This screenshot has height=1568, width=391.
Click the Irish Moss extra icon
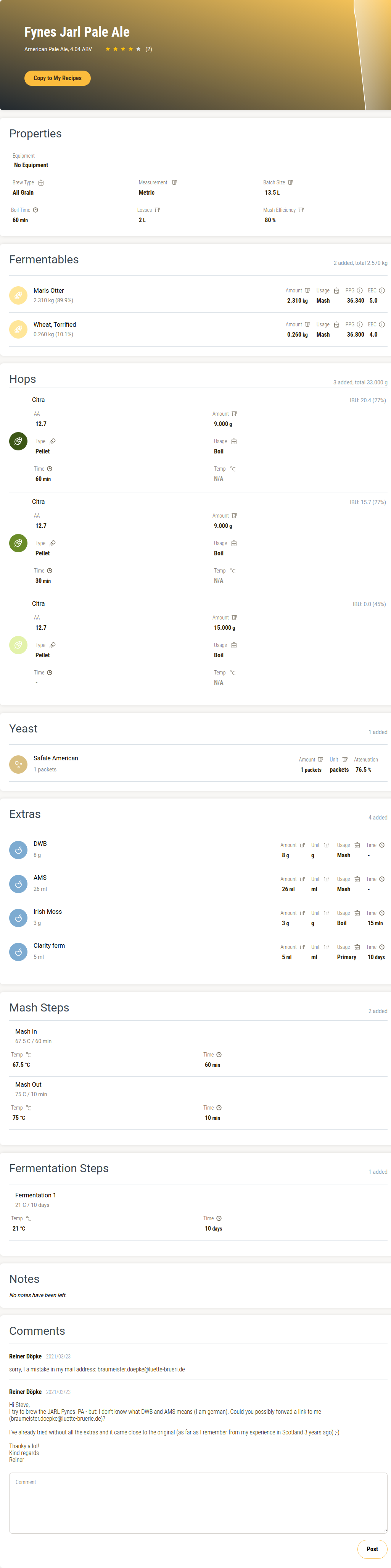coord(18,918)
